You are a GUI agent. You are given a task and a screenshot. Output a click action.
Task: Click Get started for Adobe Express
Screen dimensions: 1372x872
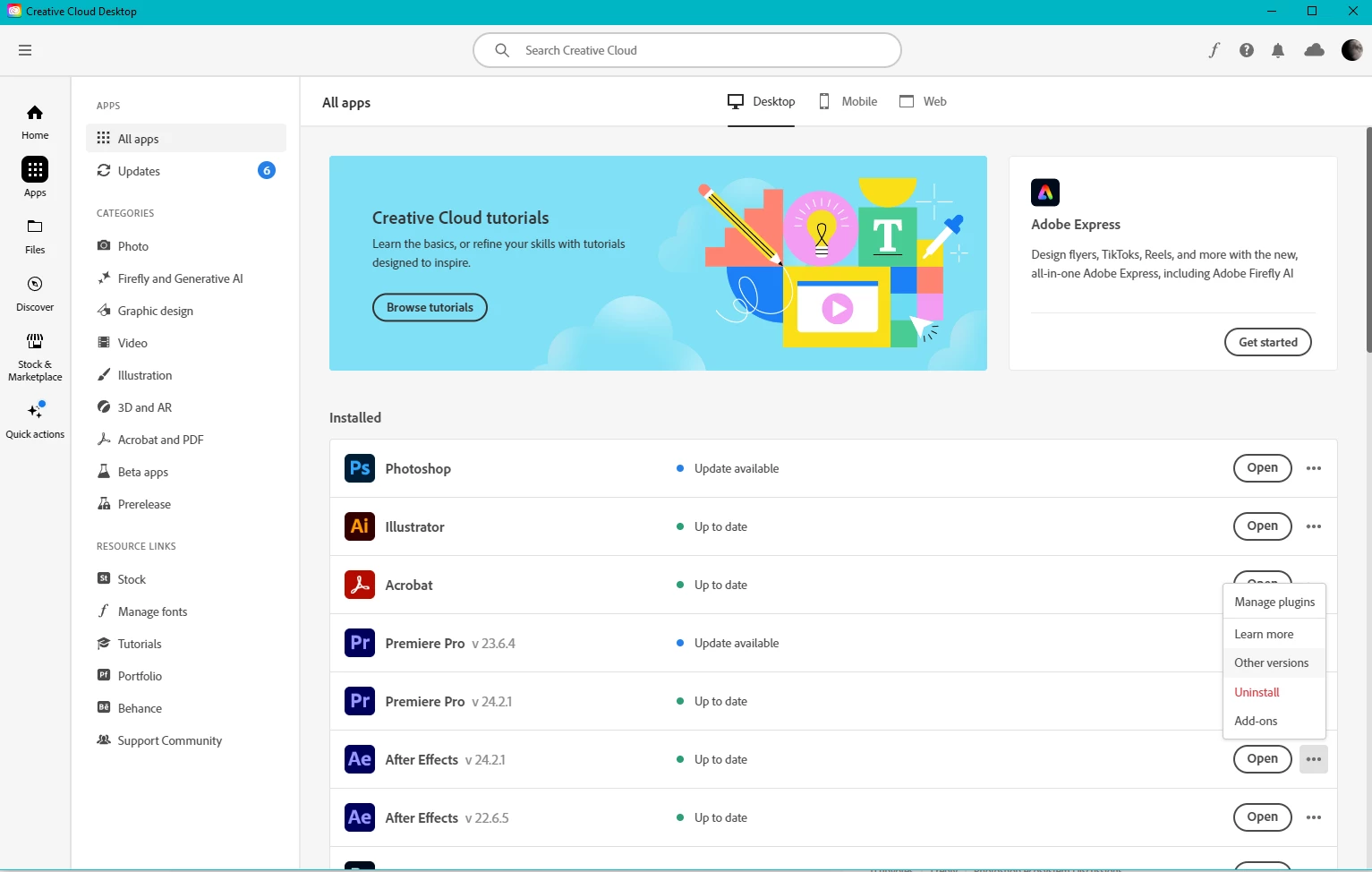[1267, 342]
